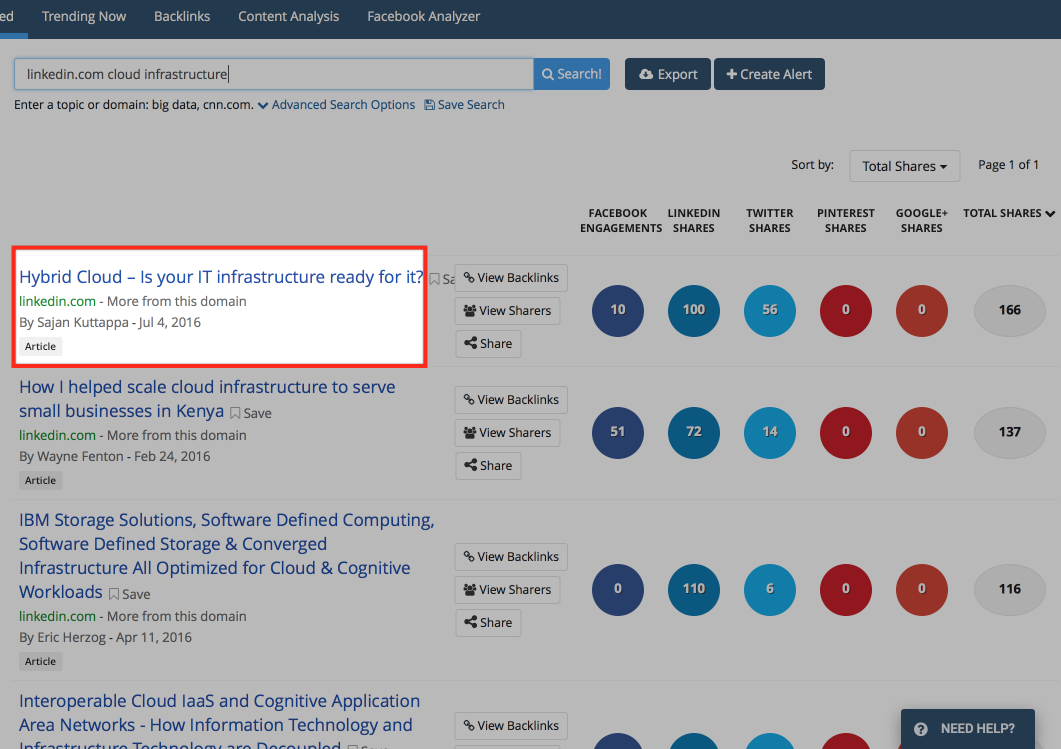Open the Facebook Analyzer tab
The image size is (1061, 749).
pos(424,16)
